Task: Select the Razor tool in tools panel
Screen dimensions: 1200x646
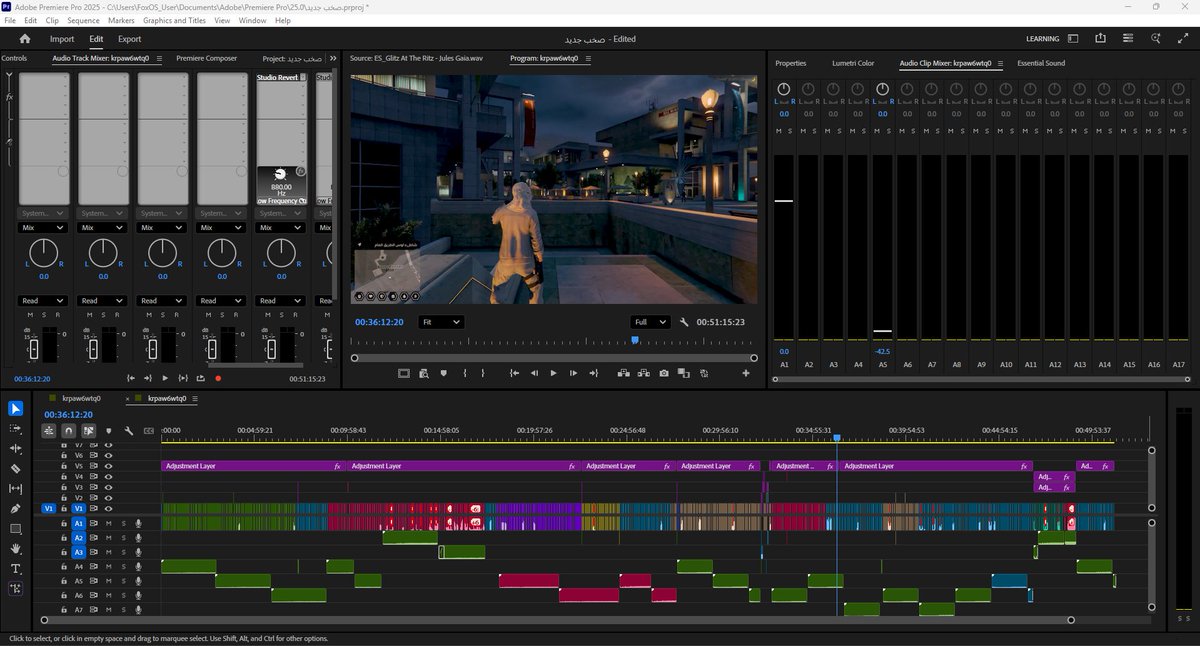Action: point(16,468)
